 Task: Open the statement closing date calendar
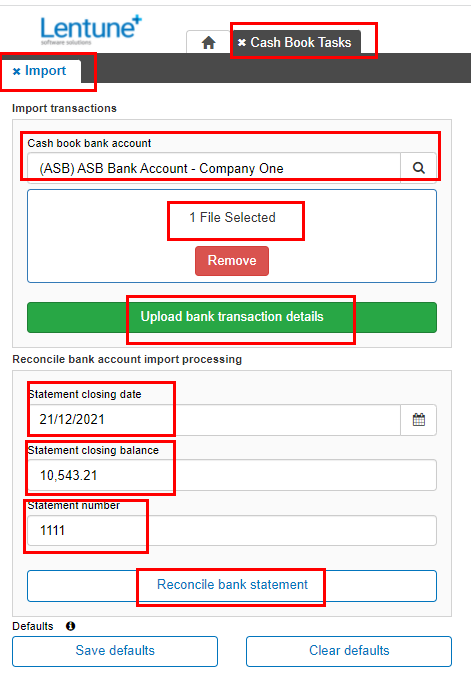(x=418, y=420)
